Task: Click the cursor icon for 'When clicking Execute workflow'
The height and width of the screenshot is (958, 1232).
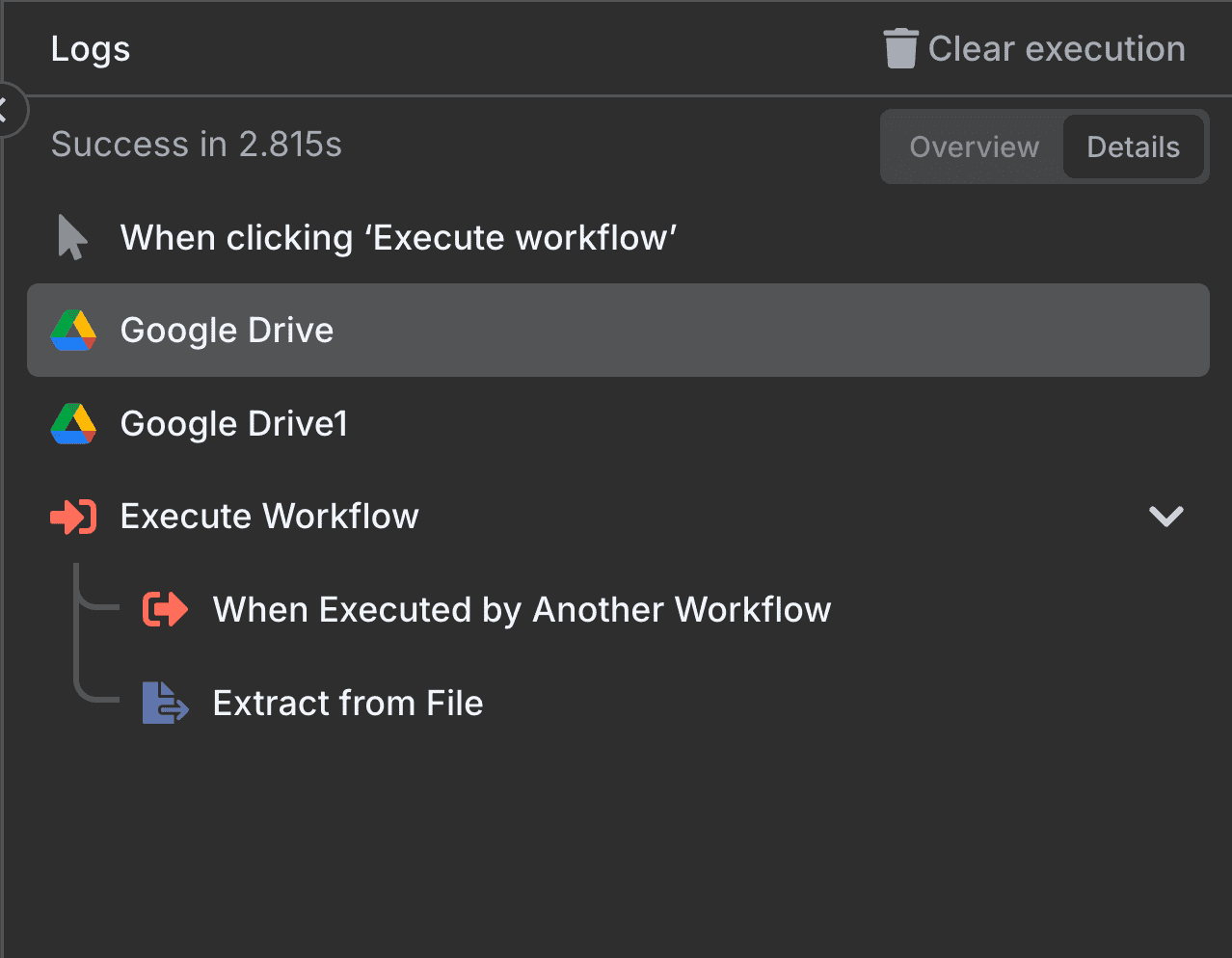Action: pyautogui.click(x=70, y=237)
